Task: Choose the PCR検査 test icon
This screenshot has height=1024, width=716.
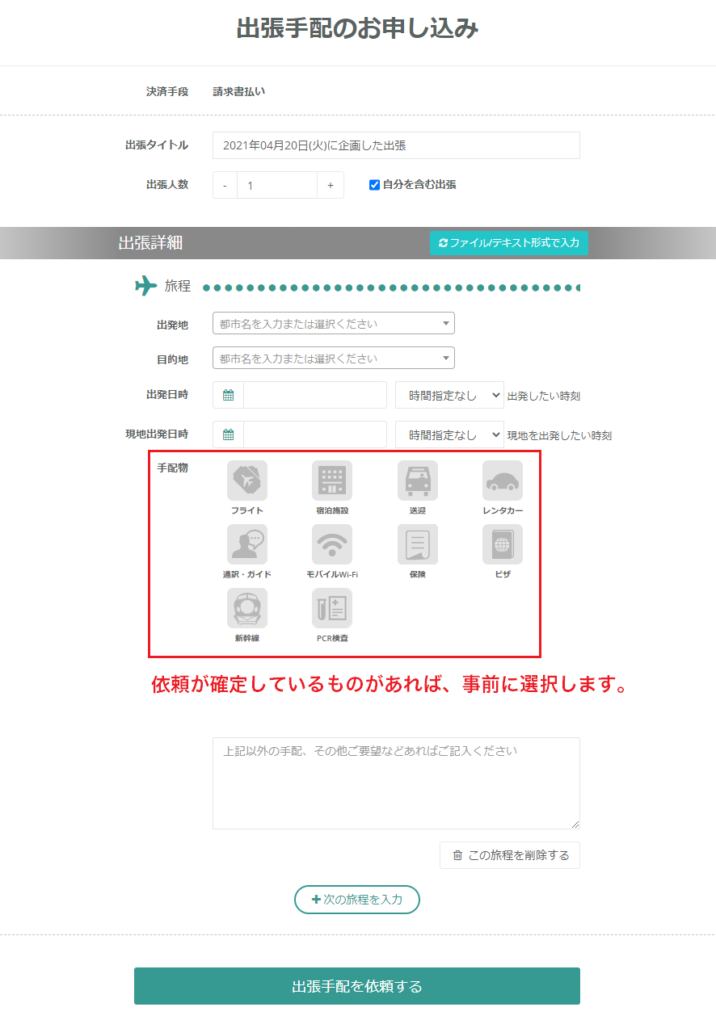Action: point(332,608)
